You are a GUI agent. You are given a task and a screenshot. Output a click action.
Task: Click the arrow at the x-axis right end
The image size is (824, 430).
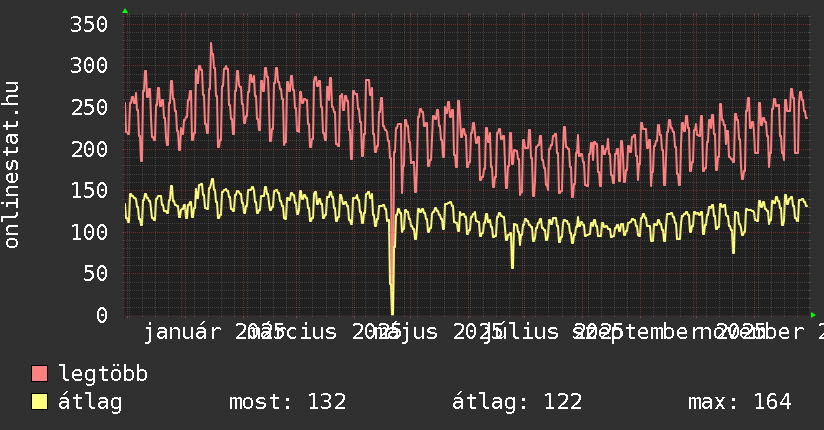click(x=812, y=315)
